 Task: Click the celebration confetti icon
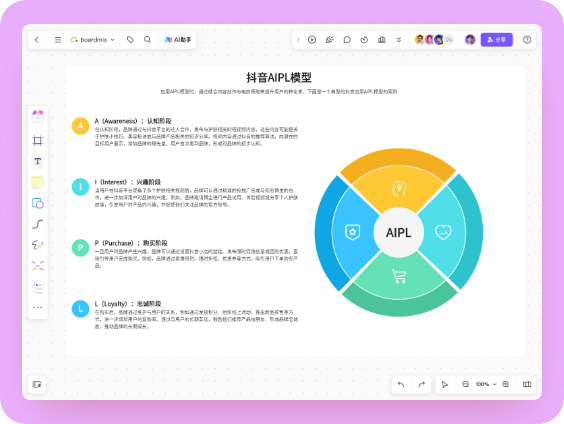(x=329, y=40)
